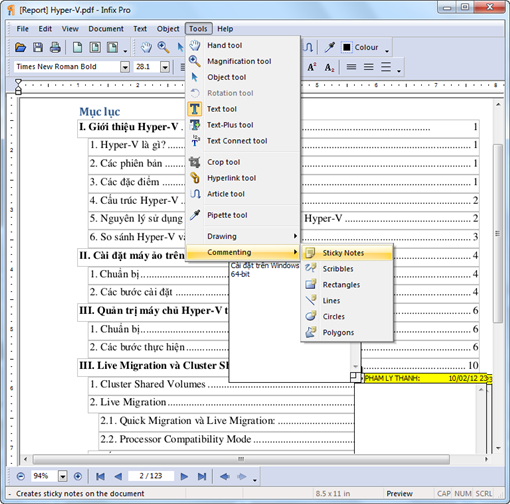
Task: Open the View menu
Action: (x=70, y=29)
